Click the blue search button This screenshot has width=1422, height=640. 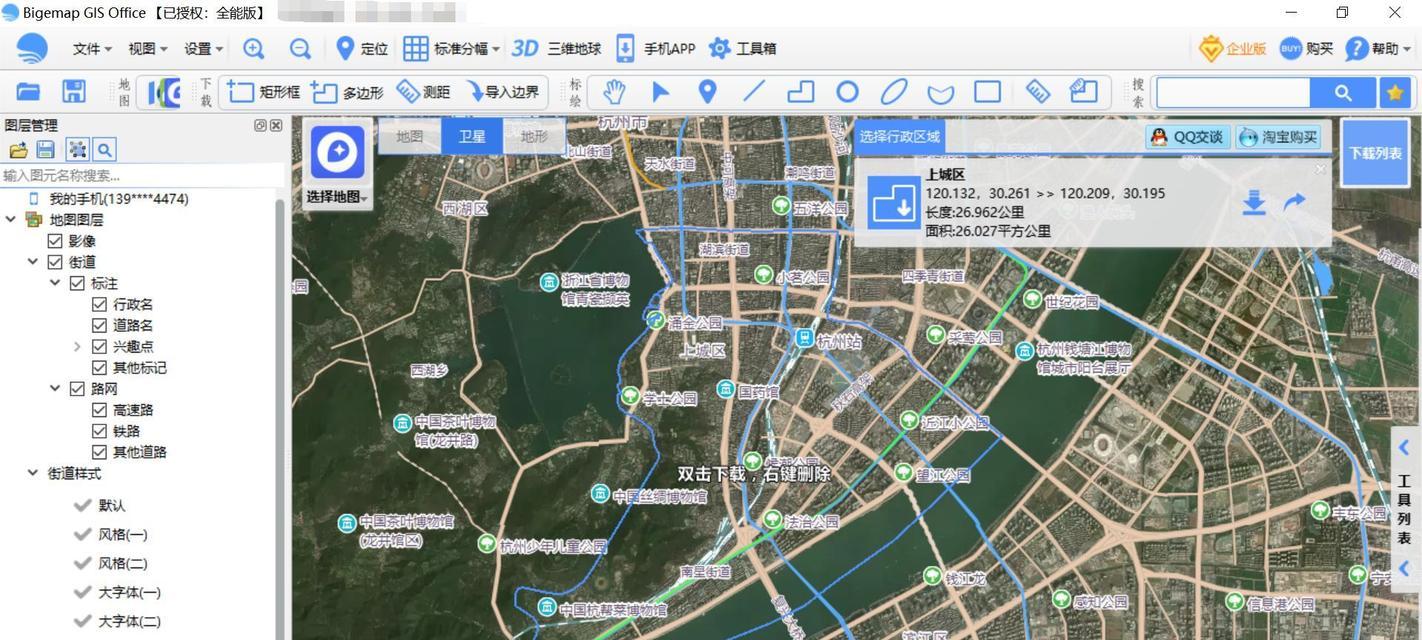click(x=1343, y=93)
